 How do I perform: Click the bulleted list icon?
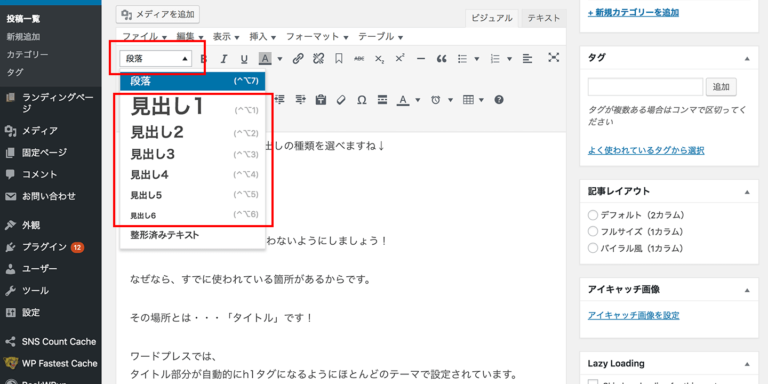[x=462, y=59]
